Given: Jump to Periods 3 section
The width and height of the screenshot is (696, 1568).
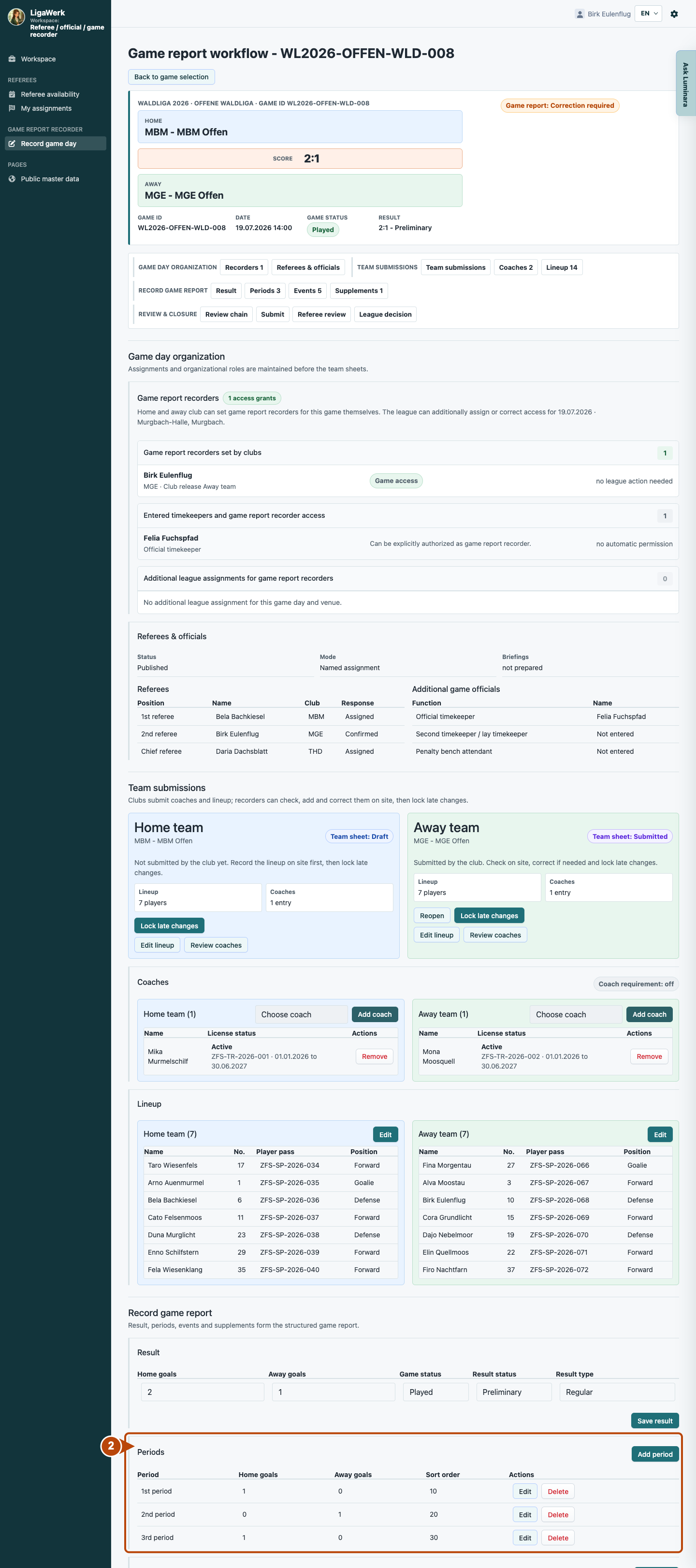Looking at the screenshot, I should [265, 291].
